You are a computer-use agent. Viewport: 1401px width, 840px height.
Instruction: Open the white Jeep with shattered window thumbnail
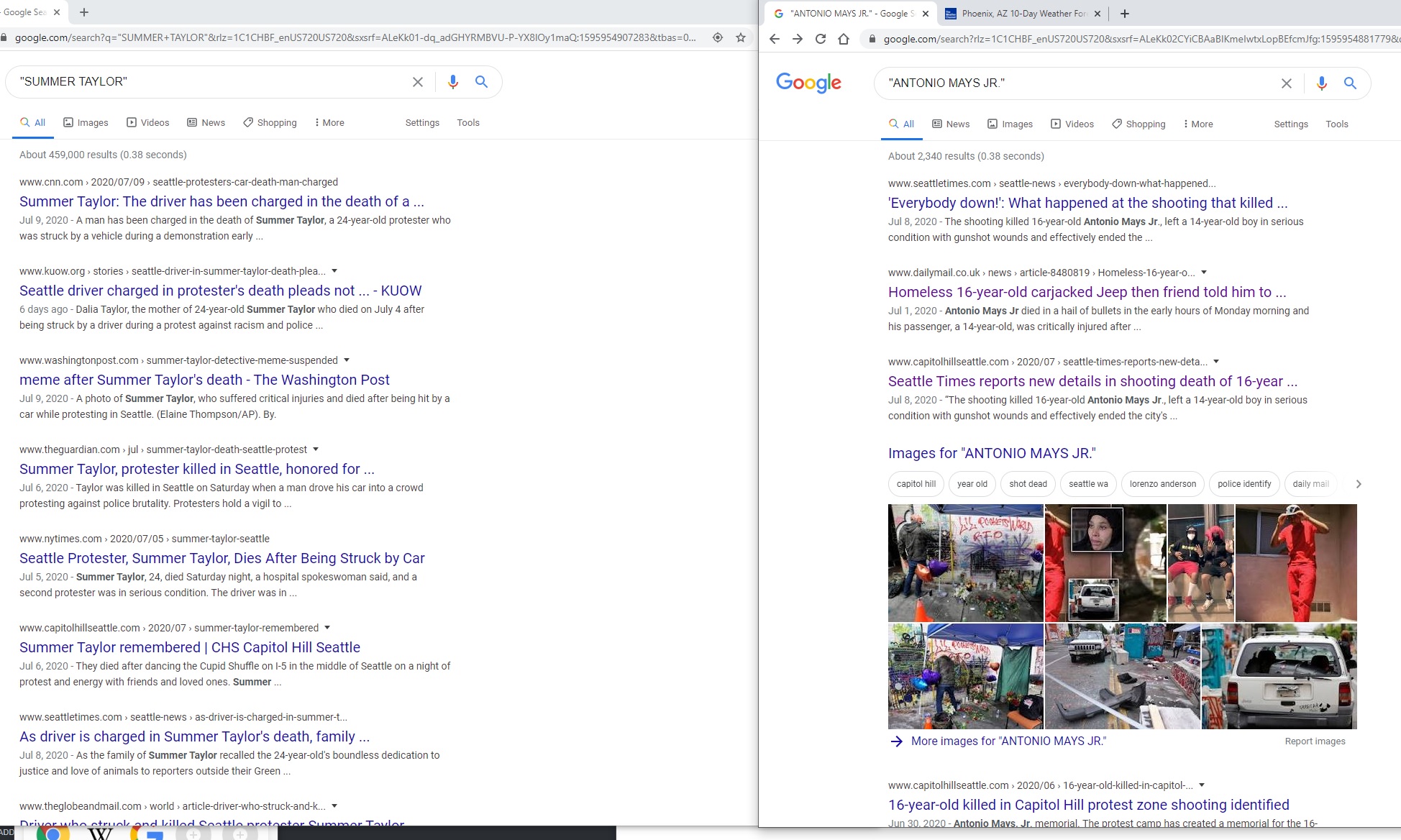pyautogui.click(x=1279, y=677)
